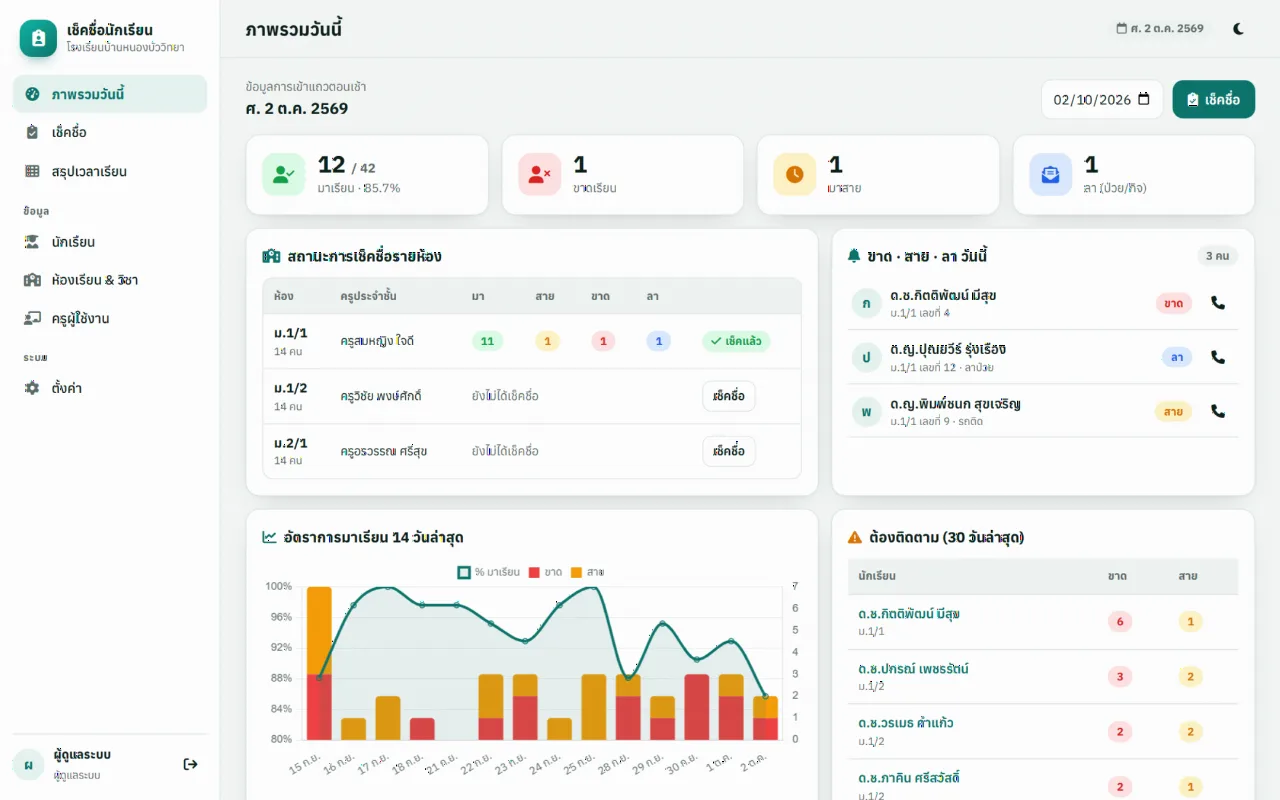Image resolution: width=1280 pixels, height=800 pixels.
Task: Click the 3 คน count badge
Action: pyautogui.click(x=1217, y=256)
